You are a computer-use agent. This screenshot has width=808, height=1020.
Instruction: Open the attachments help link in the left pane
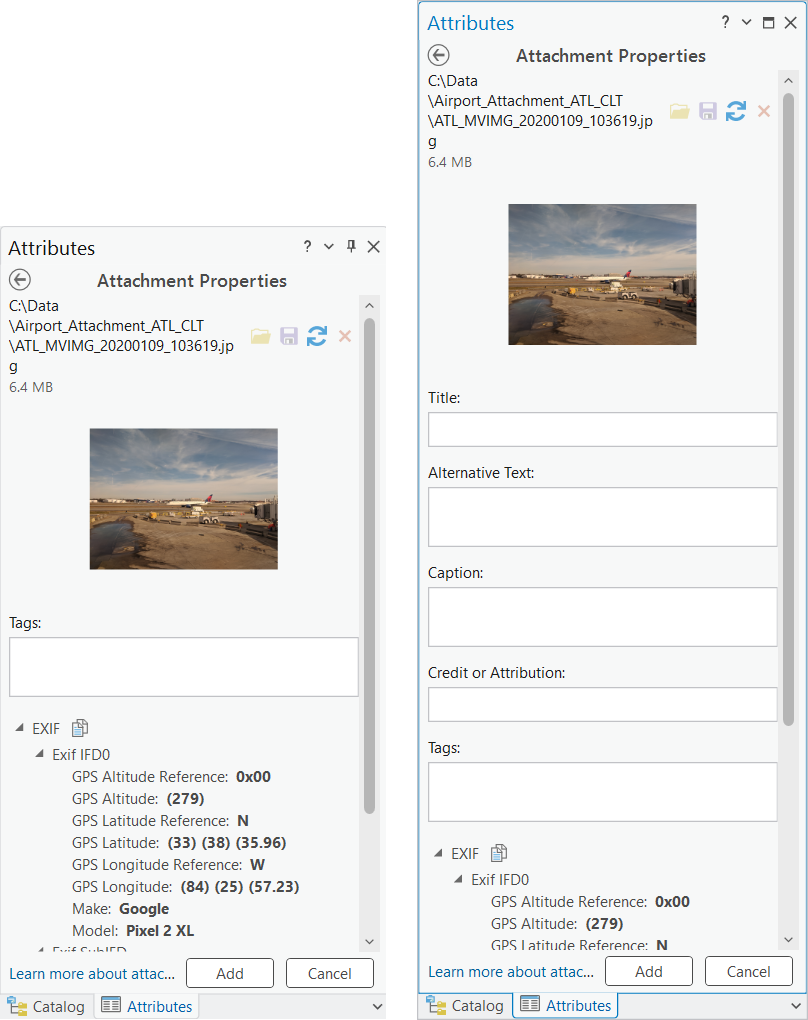point(92,974)
